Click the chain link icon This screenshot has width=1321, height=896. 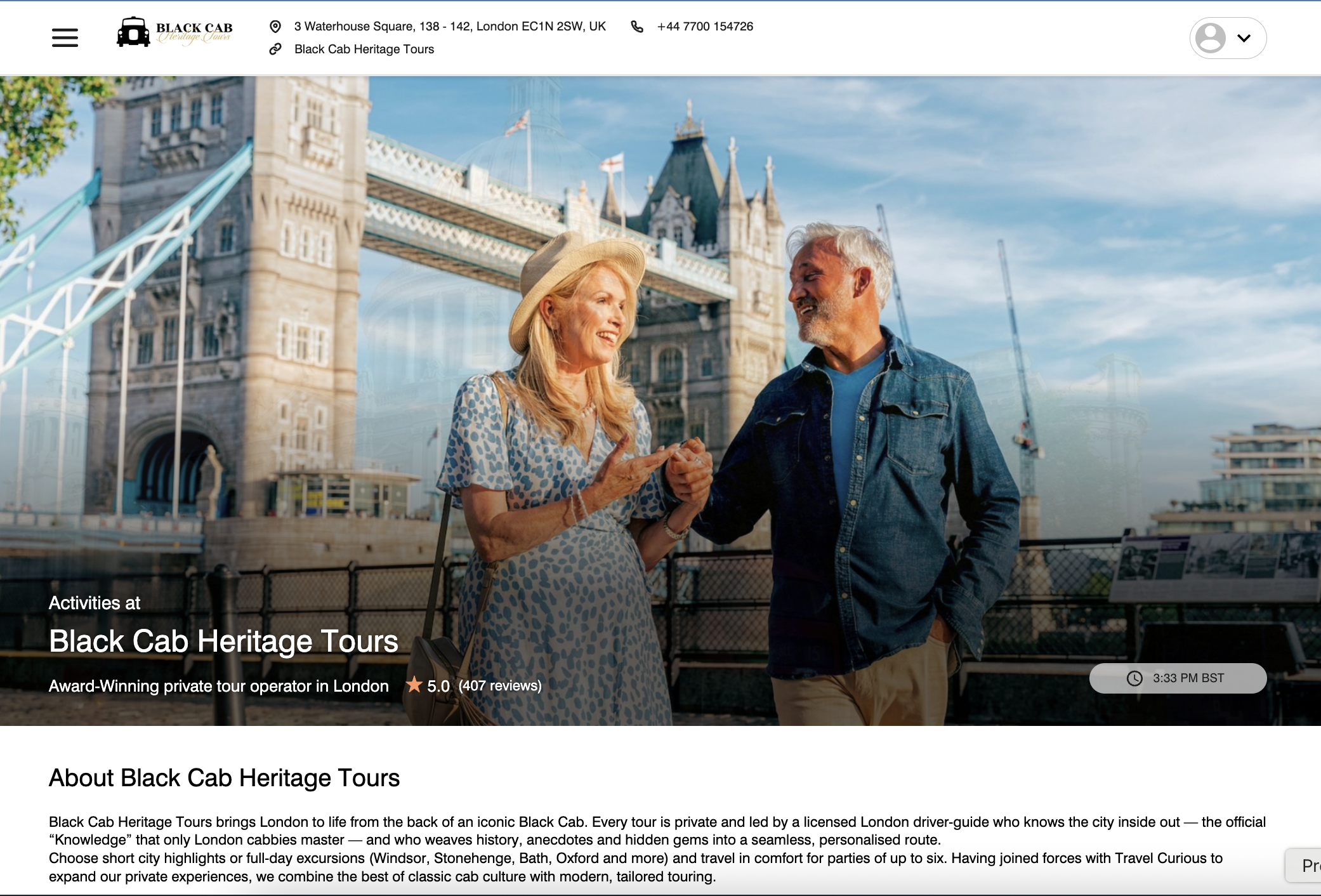tap(275, 49)
